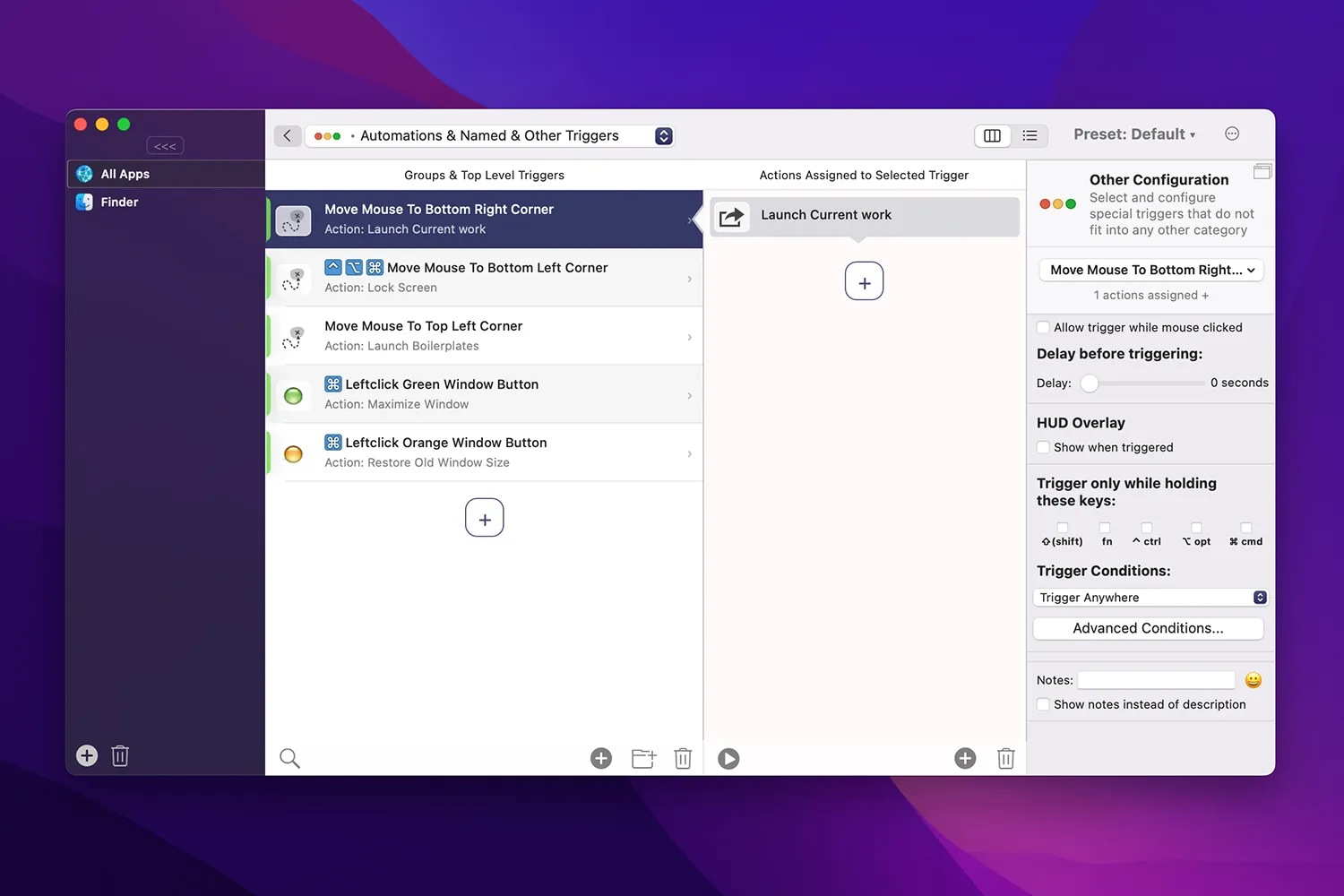Open the Preset: Default dropdown
1344x896 pixels.
1133,134
